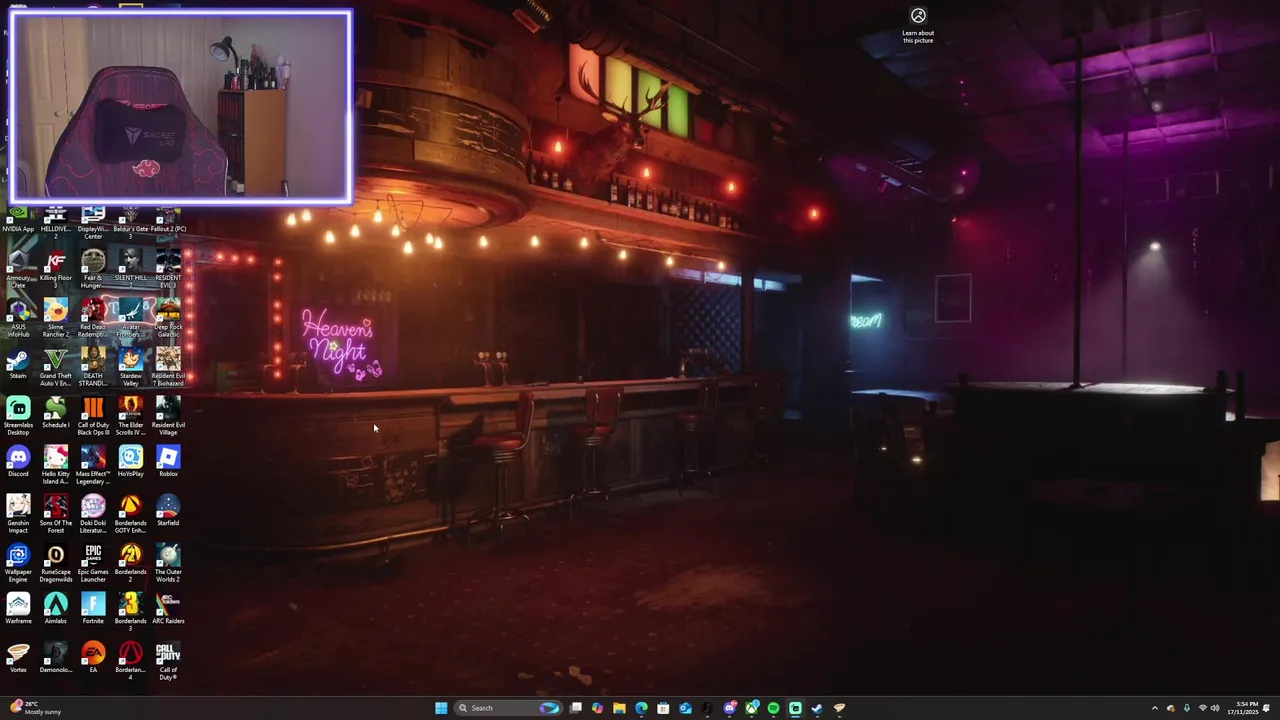Open the HoYoPlay desktop shortcut
The height and width of the screenshot is (720, 1280).
coord(131,462)
